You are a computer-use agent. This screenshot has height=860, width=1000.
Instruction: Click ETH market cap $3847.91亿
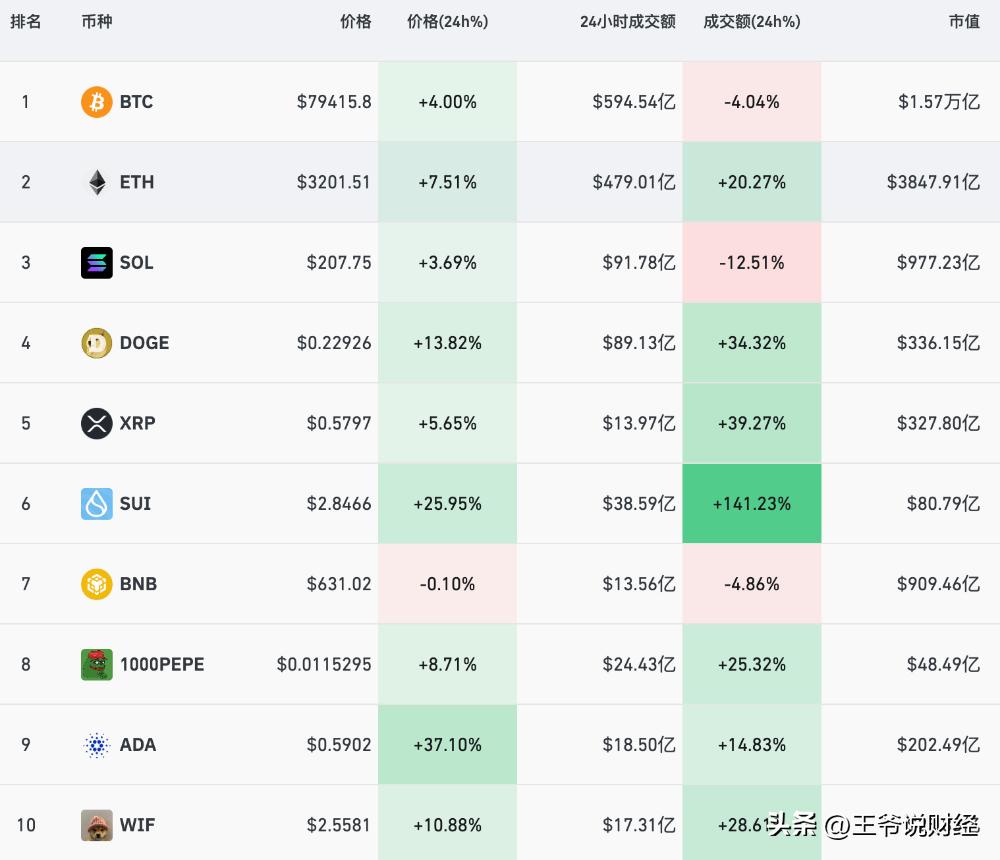[933, 182]
